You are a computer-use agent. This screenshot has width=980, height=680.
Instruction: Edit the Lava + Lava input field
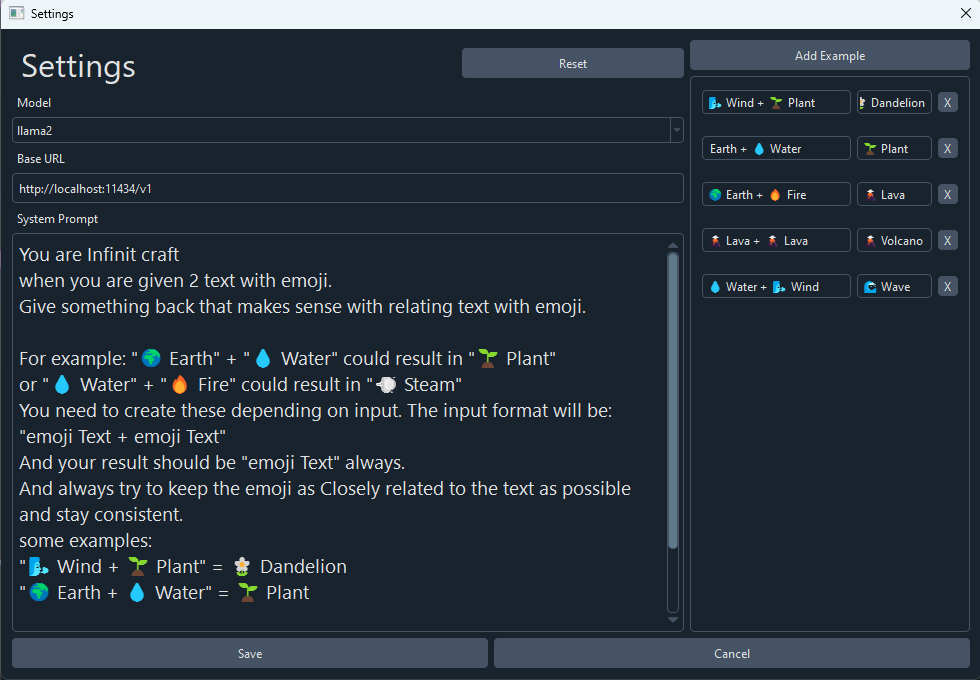pos(776,241)
